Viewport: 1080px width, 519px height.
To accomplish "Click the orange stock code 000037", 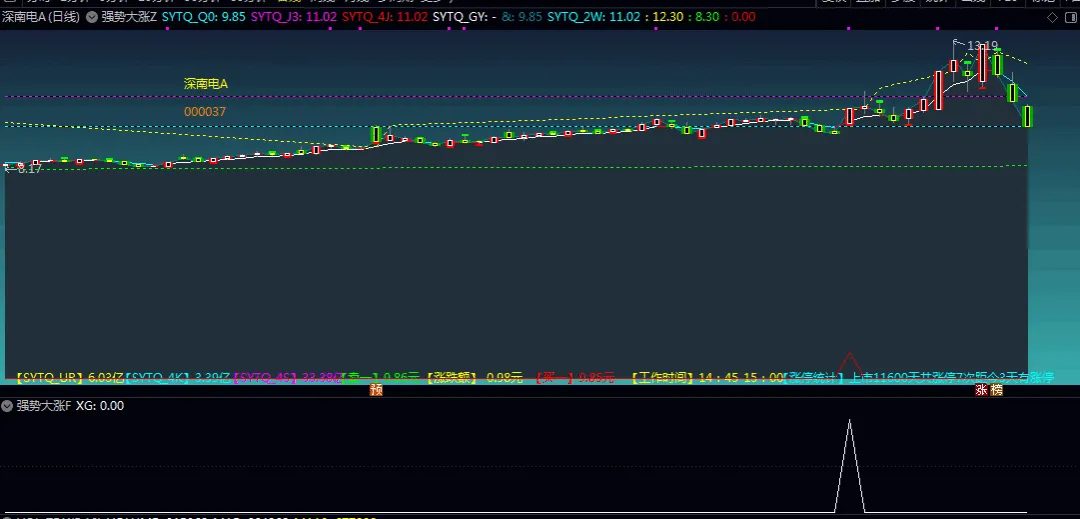I will pos(205,112).
